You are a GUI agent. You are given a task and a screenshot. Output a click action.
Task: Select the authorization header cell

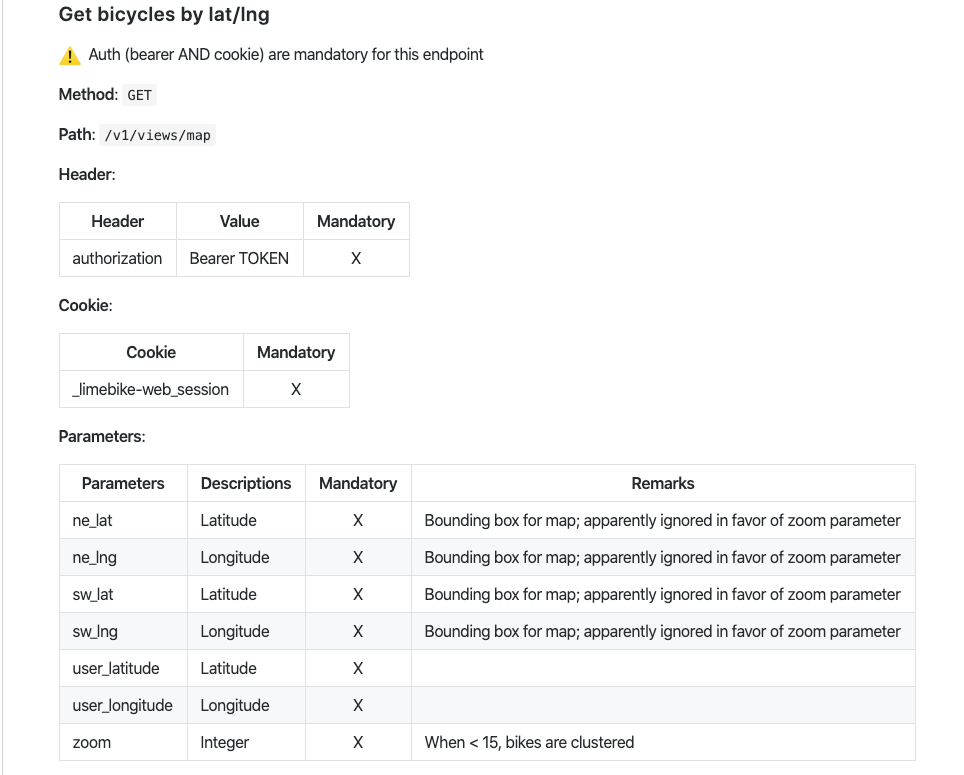(x=117, y=258)
